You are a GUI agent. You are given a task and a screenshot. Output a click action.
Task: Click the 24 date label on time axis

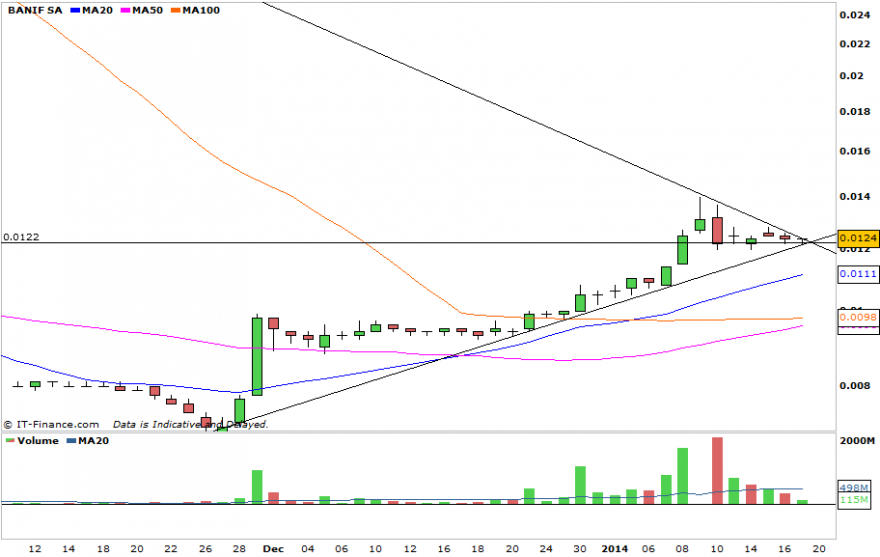[546, 549]
